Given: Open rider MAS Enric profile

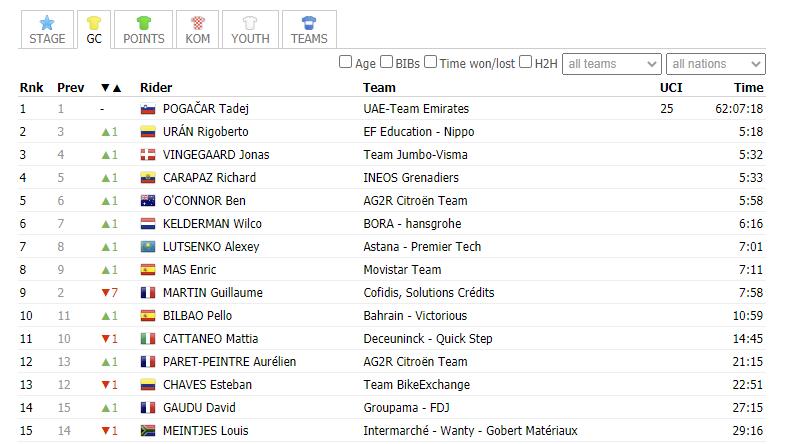Looking at the screenshot, I should click(189, 270).
